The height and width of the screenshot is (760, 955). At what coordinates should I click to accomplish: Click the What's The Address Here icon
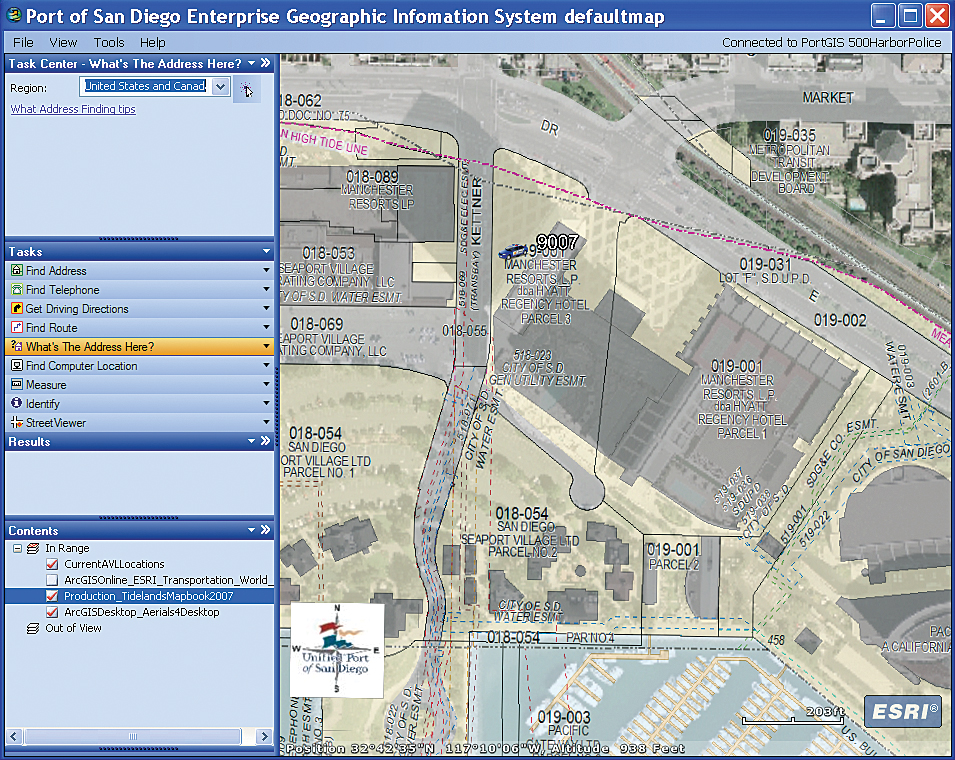point(16,346)
